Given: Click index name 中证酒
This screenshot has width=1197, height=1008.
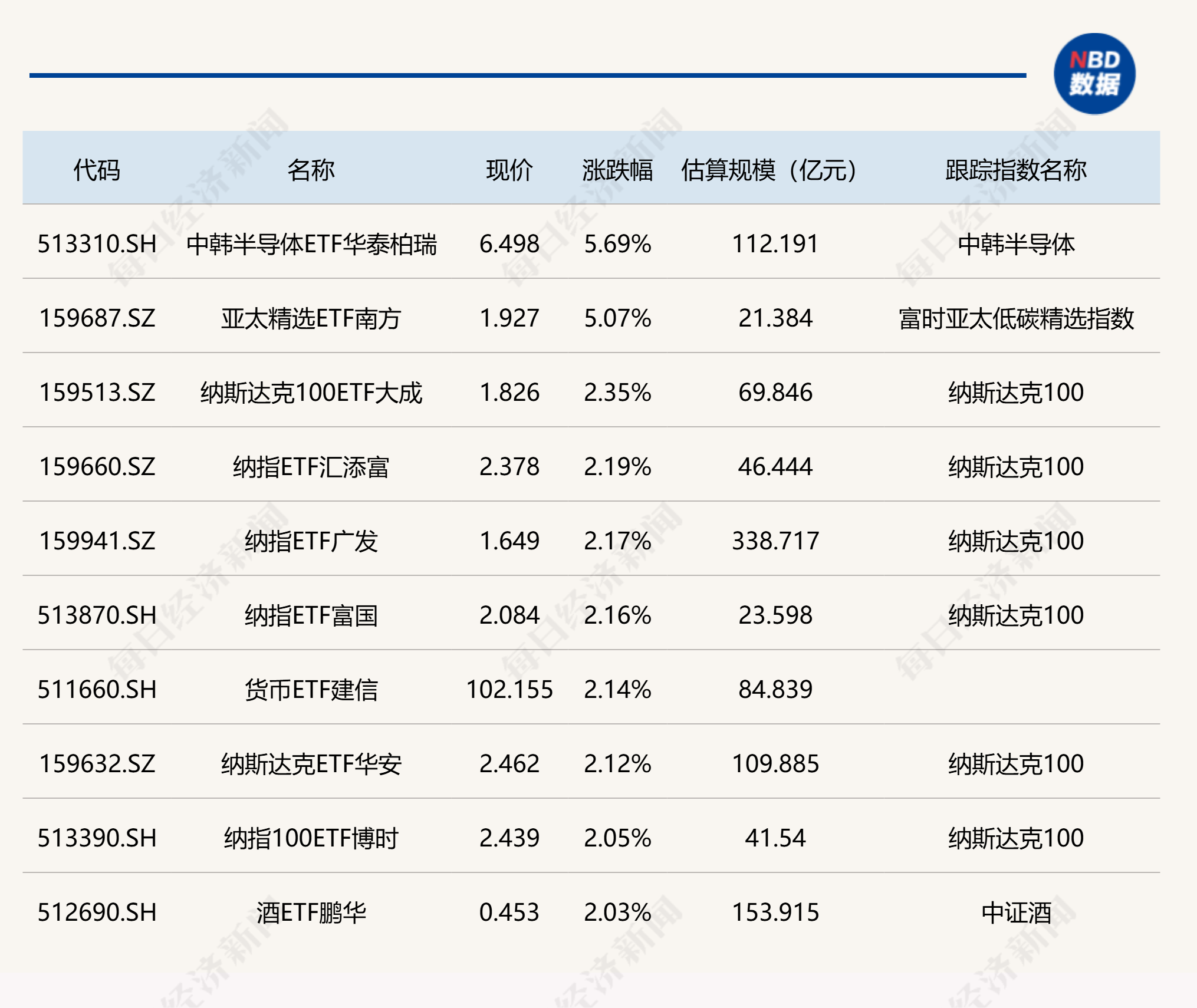Looking at the screenshot, I should (1016, 913).
